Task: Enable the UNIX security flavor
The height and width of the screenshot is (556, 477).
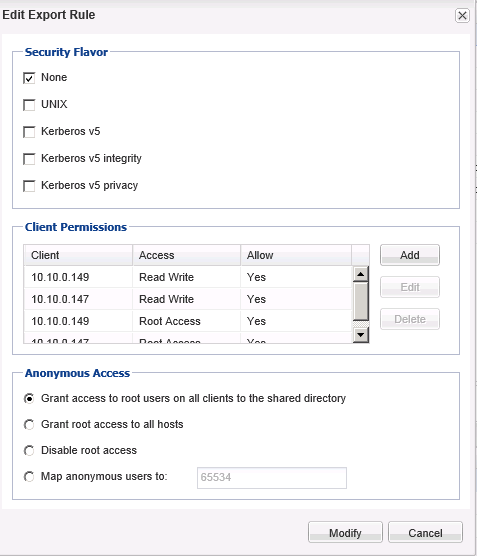Action: (29, 105)
